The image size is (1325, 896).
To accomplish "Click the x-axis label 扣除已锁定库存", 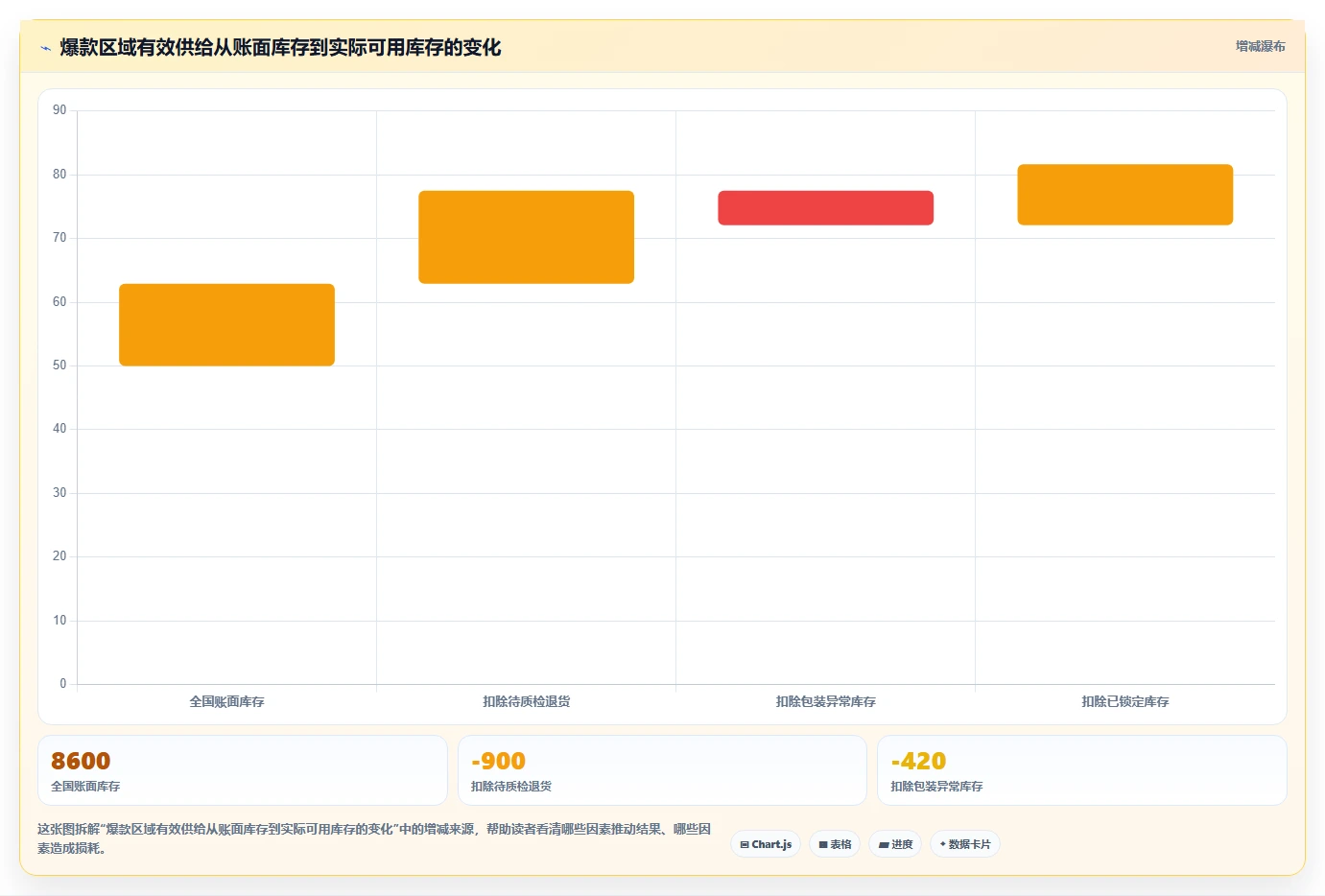I will tap(1124, 701).
